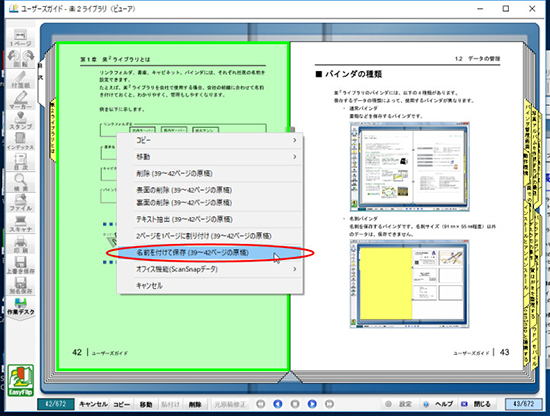
Task: Open the スキャナ (scanner) icon
Action: 20,223
